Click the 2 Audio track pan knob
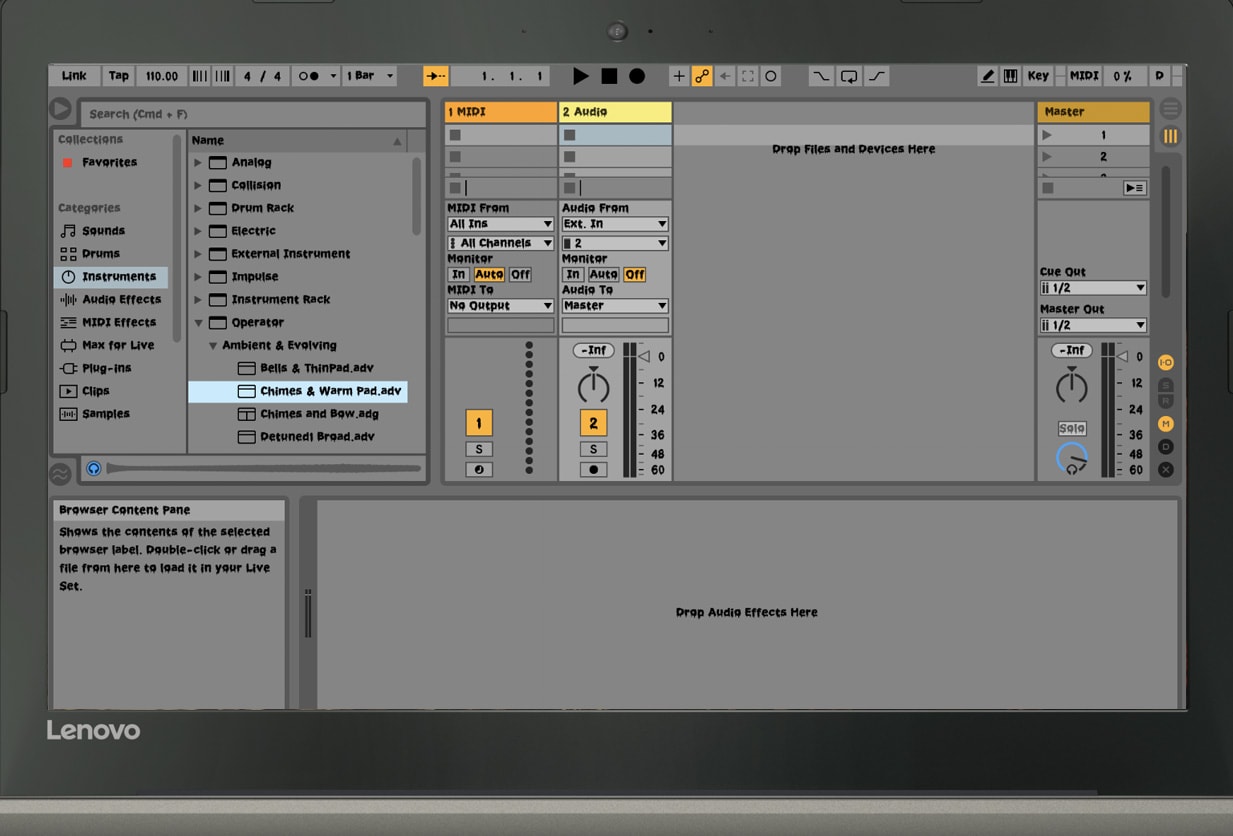 (593, 386)
